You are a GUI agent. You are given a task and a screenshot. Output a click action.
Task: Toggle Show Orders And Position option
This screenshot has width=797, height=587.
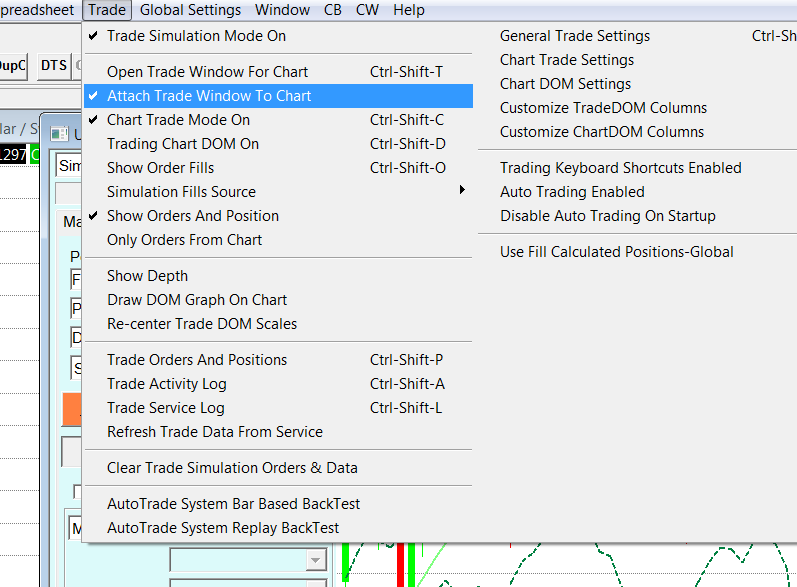[x=193, y=216]
